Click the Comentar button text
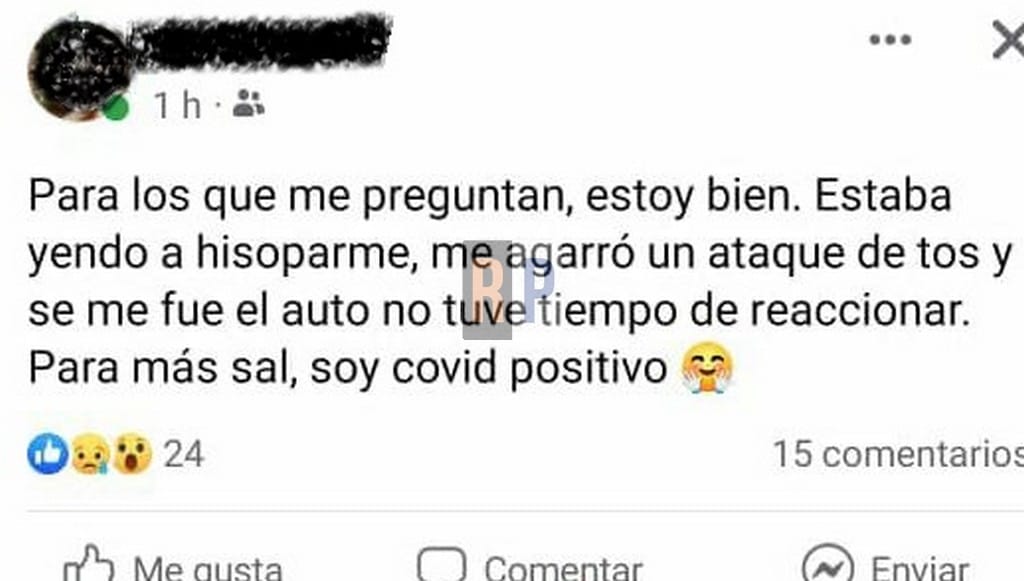This screenshot has width=1024, height=581. pyautogui.click(x=563, y=568)
